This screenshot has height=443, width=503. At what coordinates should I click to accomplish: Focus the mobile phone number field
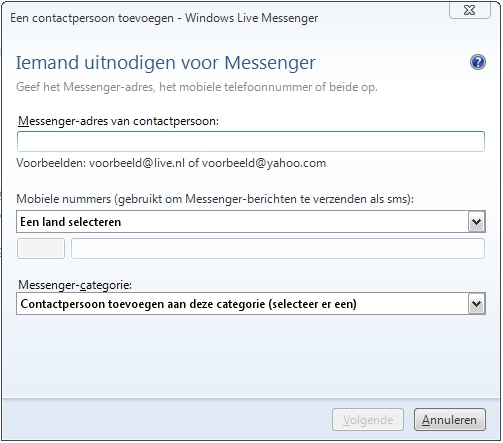tap(278, 249)
